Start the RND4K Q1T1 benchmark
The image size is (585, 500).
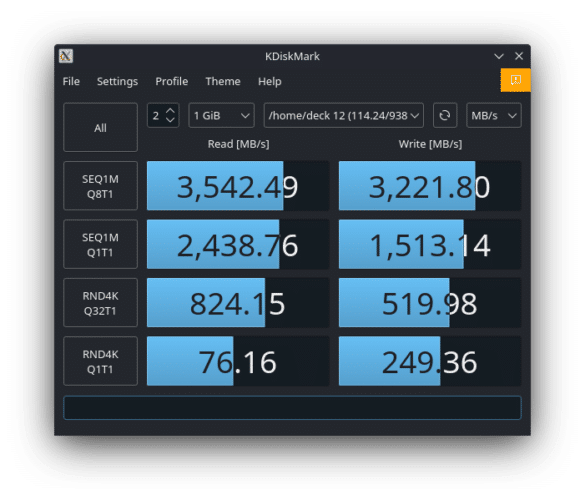coord(100,361)
